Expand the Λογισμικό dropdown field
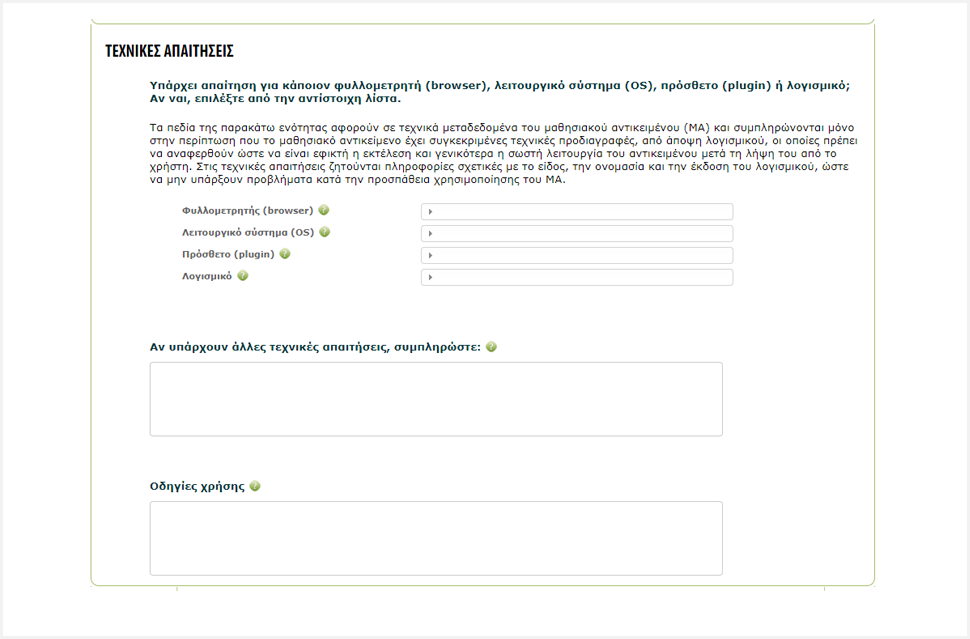Screen dimensions: 970x639 (576, 277)
